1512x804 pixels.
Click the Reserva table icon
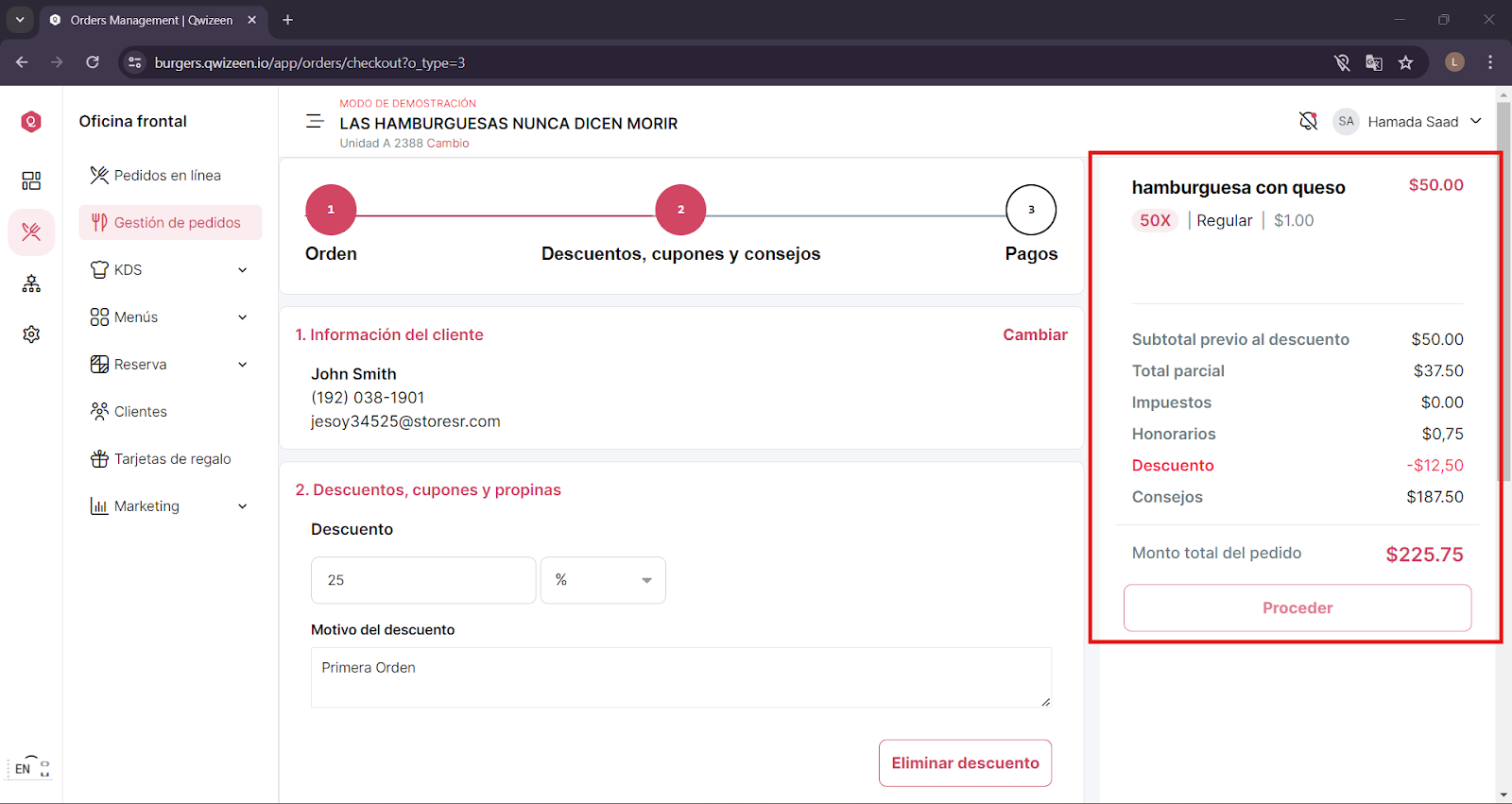(x=99, y=365)
